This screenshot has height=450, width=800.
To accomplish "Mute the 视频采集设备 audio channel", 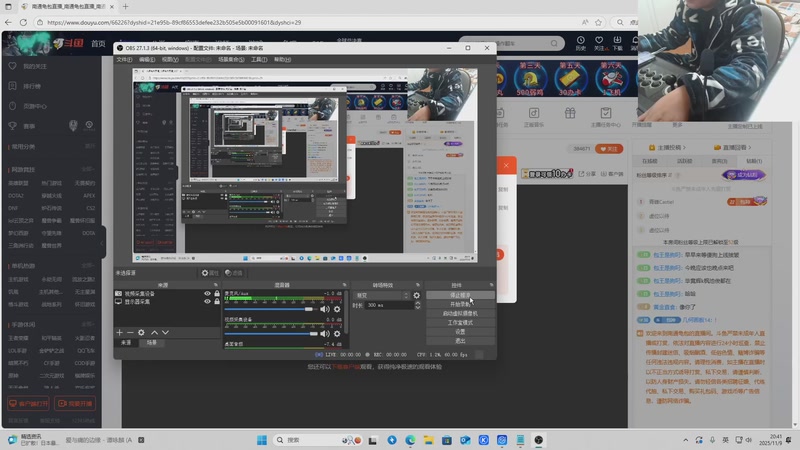I will pos(324,334).
